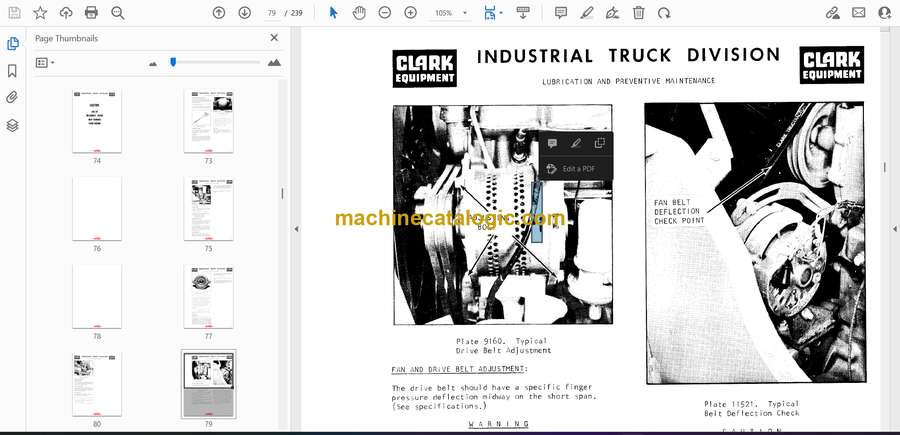
Task: Click the page number field showing 79
Action: point(272,13)
